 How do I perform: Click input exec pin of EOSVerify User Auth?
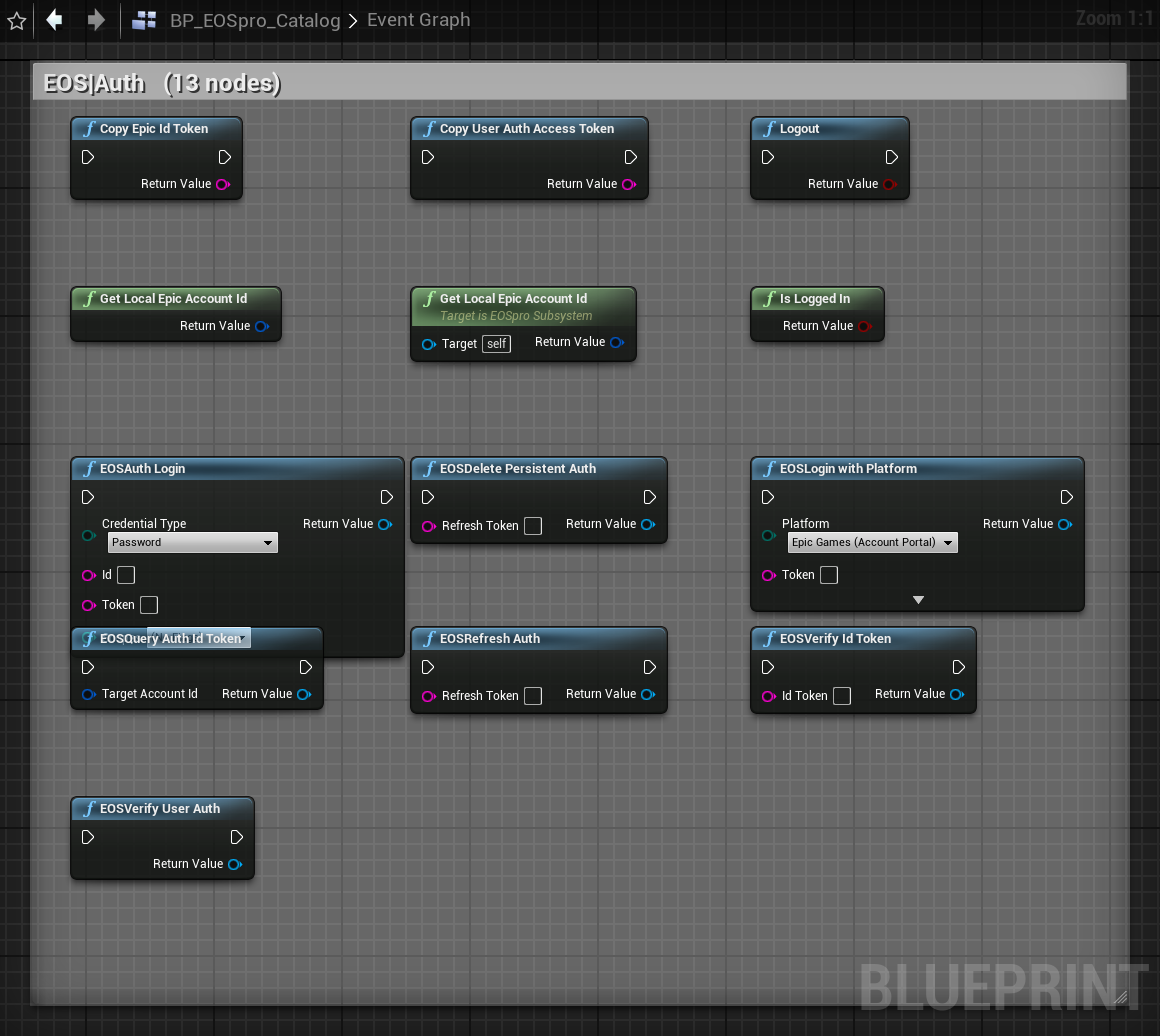click(x=88, y=837)
